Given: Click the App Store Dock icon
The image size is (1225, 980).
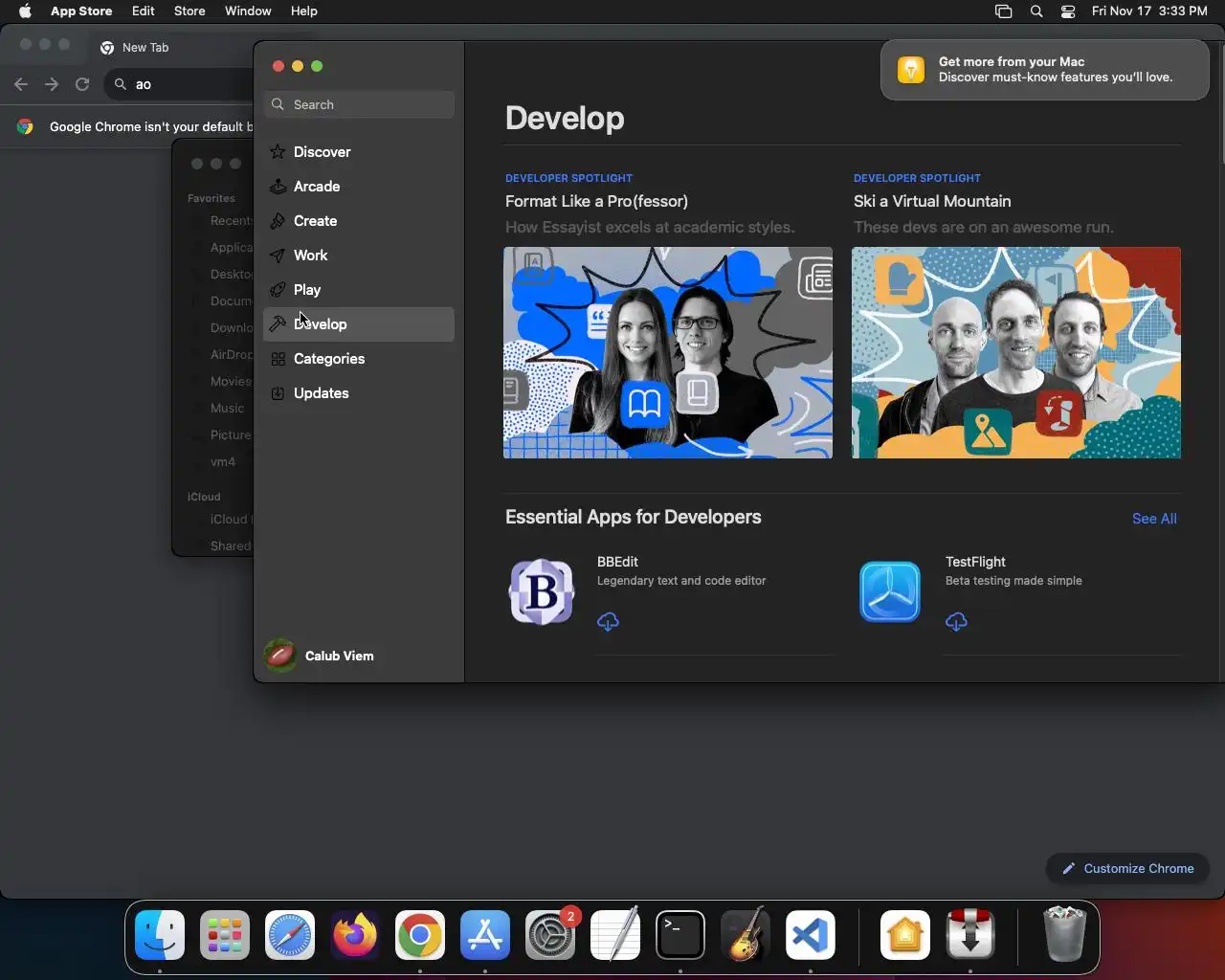Looking at the screenshot, I should [x=485, y=935].
